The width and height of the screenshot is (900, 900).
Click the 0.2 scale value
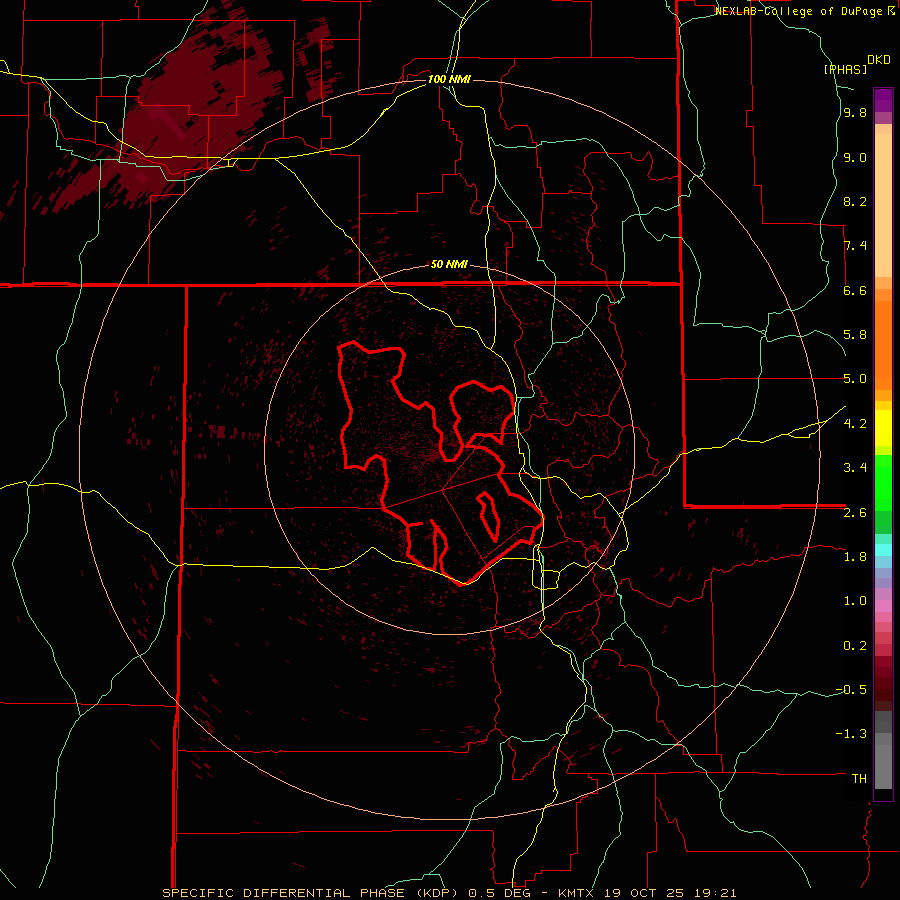coord(855,646)
